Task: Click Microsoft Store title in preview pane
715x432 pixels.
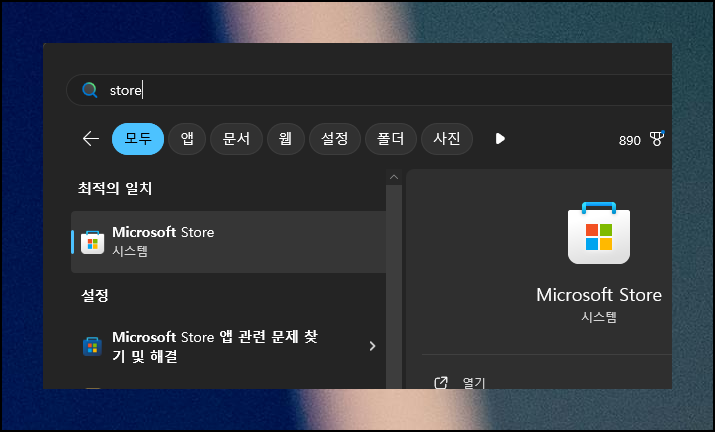Action: pyautogui.click(x=599, y=295)
